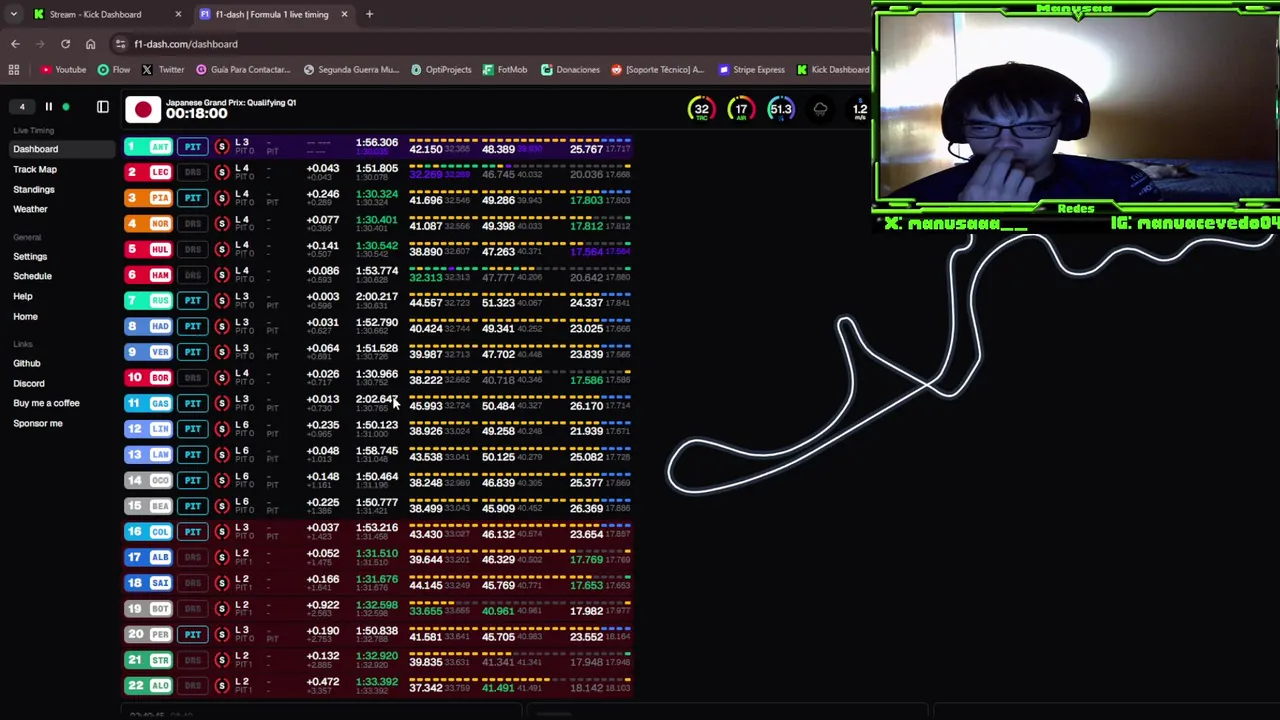Pause the live timing playback
1280x720 pixels.
[48, 107]
